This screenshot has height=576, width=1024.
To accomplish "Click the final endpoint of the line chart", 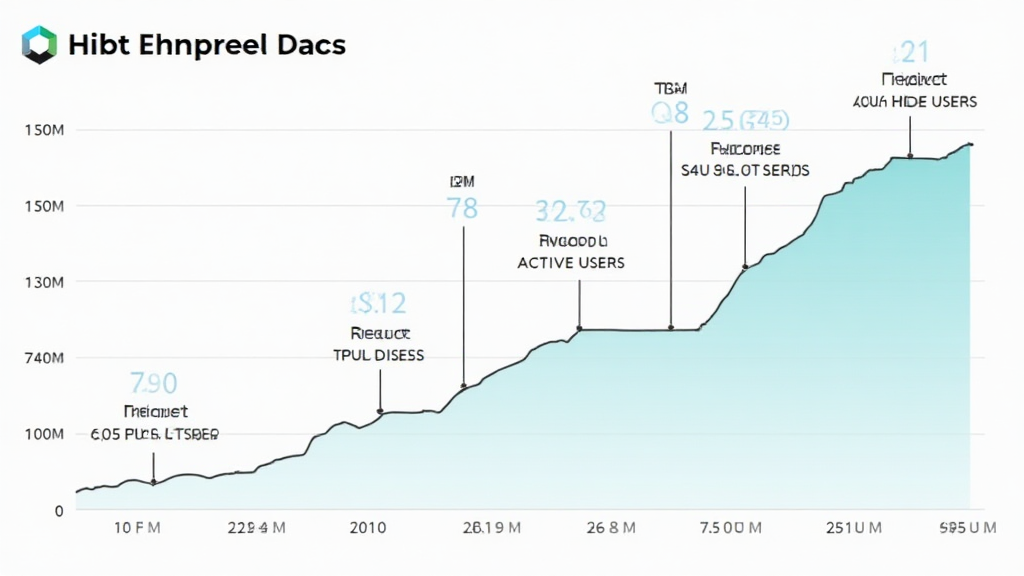I will coord(970,145).
